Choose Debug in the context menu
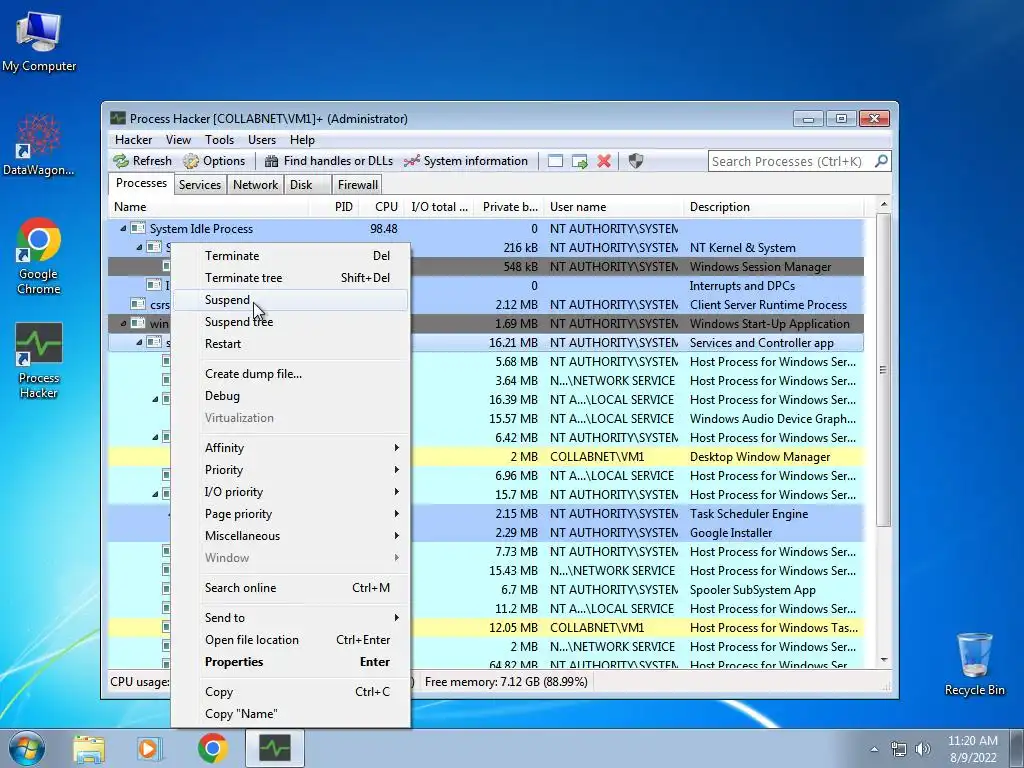The height and width of the screenshot is (768, 1024). pyautogui.click(x=291, y=396)
